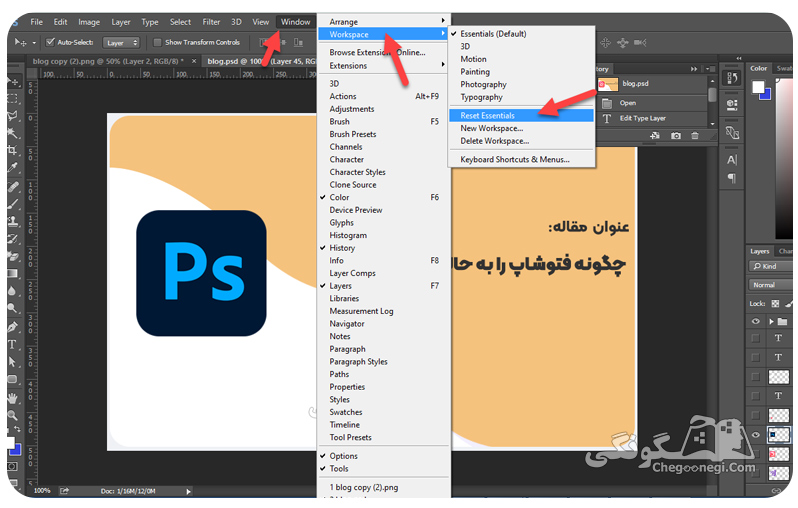
Task: Select the Eraser tool
Action: click(x=13, y=256)
